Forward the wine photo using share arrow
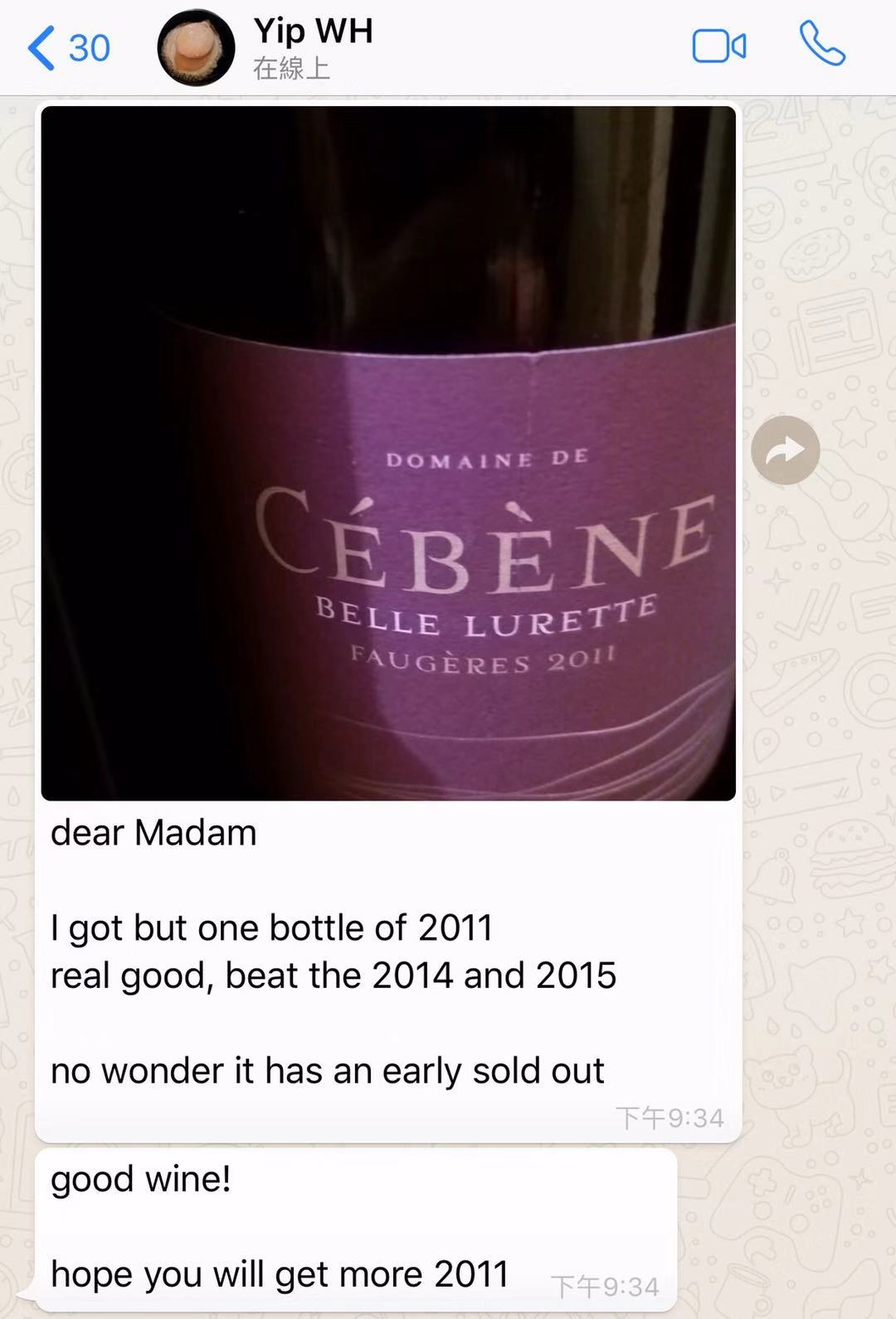Image resolution: width=896 pixels, height=1319 pixels. coord(785,450)
